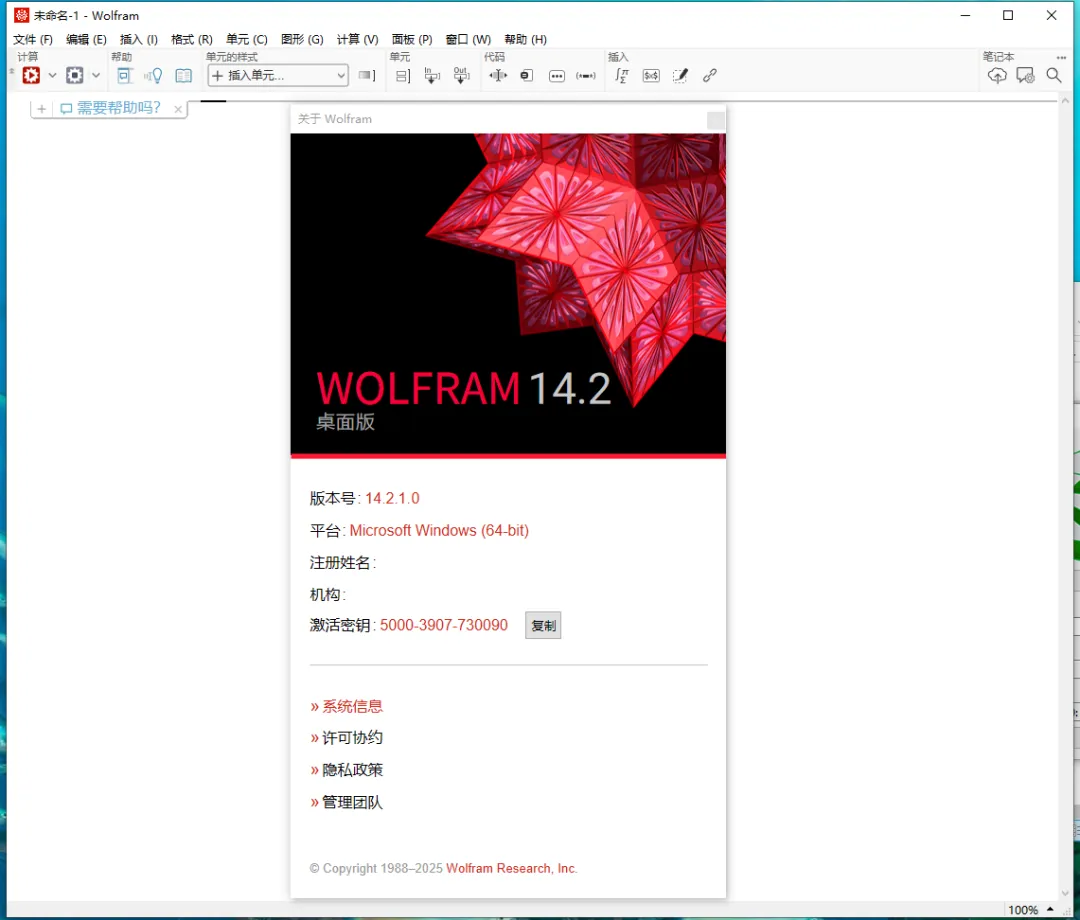The image size is (1080, 920).
Task: Click the code width expand icon
Action: coord(498,75)
